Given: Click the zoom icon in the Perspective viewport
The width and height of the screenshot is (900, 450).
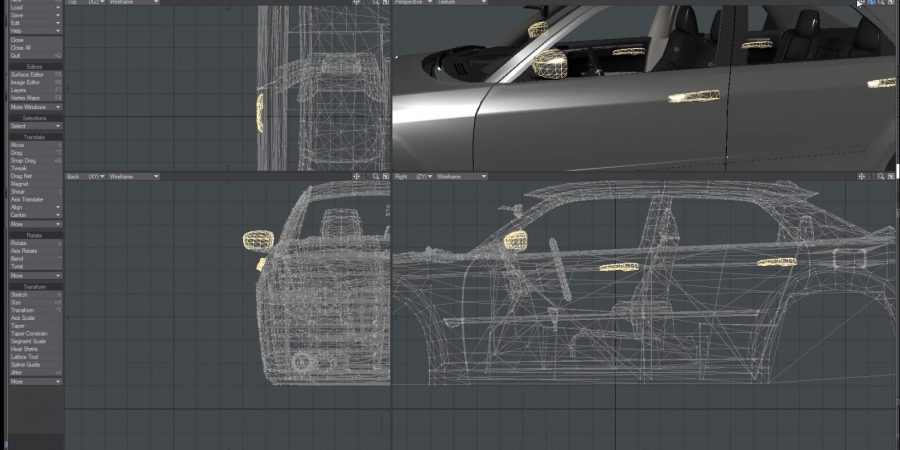Looking at the screenshot, I should click(x=880, y=2).
